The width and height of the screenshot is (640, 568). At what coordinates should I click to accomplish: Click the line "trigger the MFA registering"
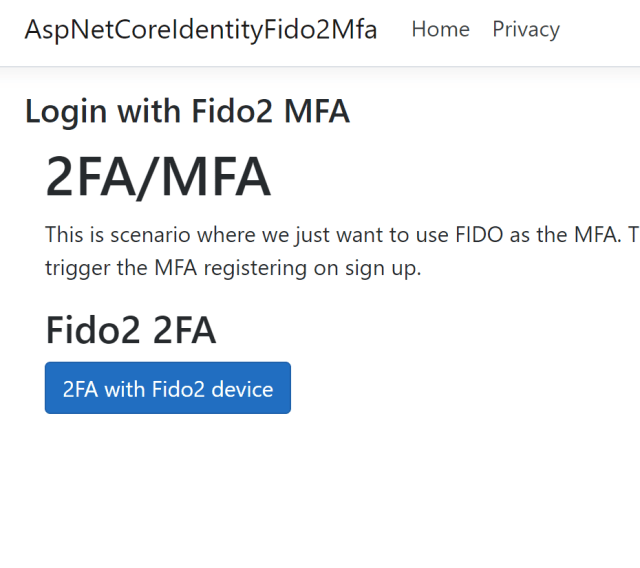coord(232,269)
